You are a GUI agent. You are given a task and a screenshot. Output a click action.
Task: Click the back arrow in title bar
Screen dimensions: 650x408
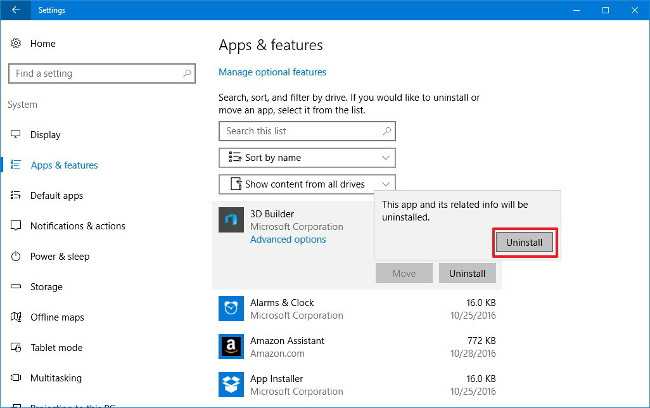coord(16,10)
